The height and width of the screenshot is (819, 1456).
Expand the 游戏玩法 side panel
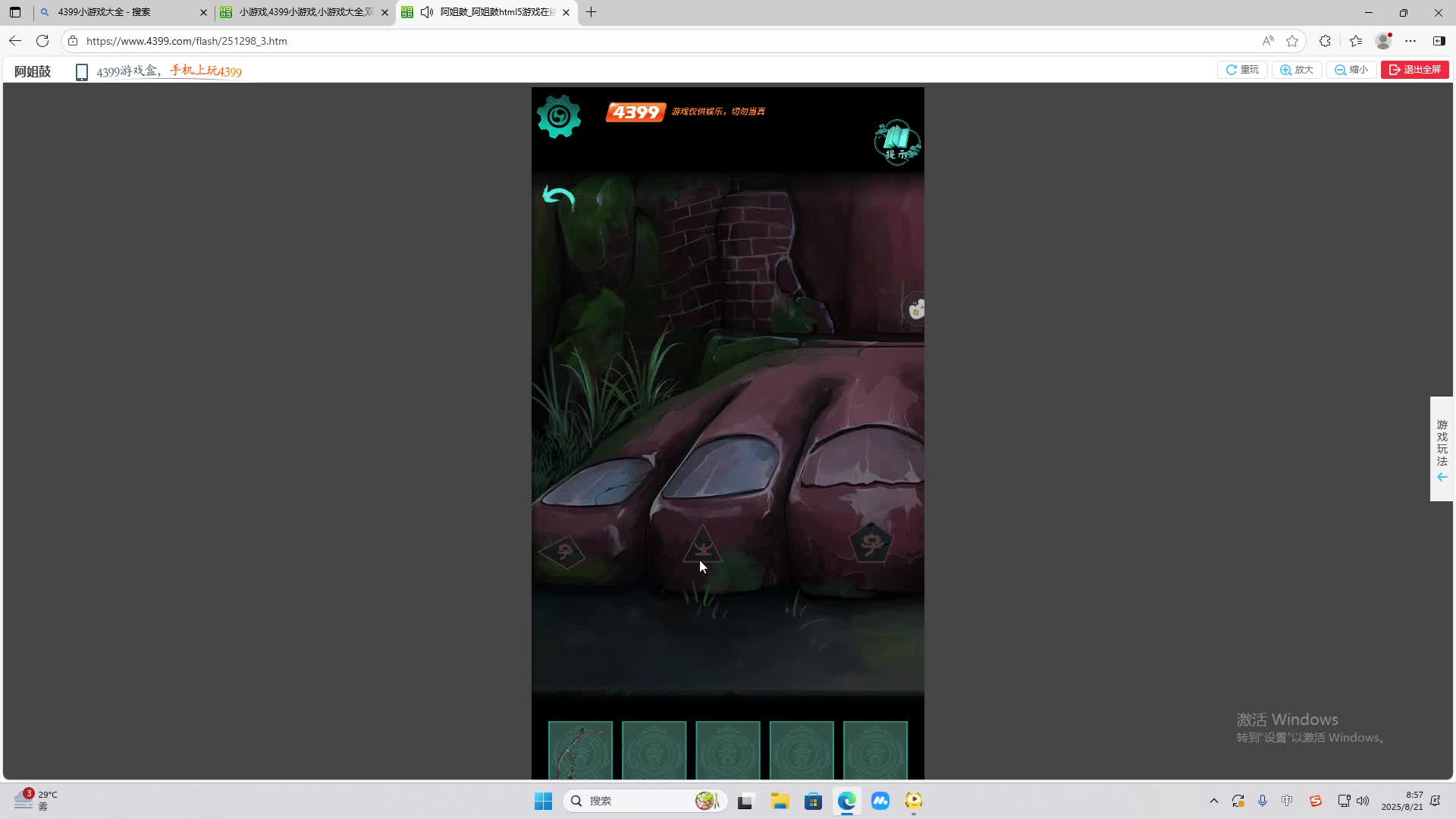click(x=1442, y=449)
